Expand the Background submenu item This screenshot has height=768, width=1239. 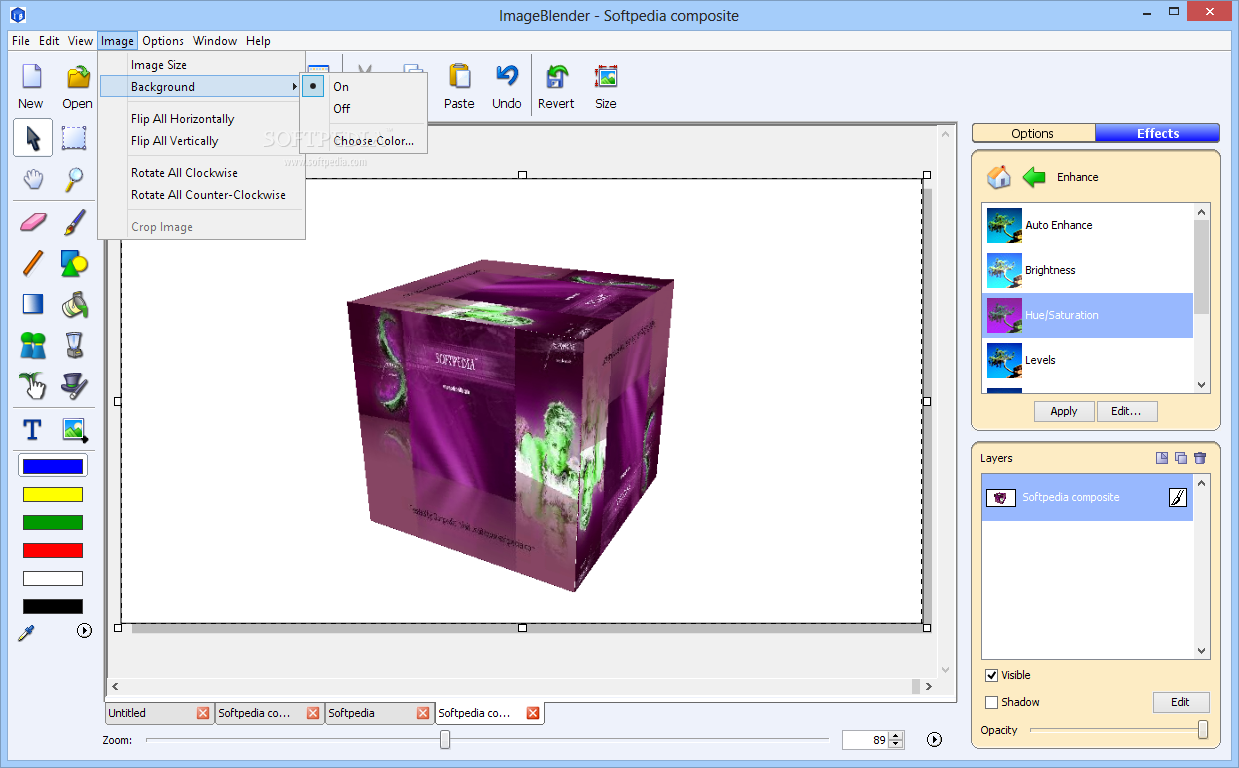click(x=200, y=87)
